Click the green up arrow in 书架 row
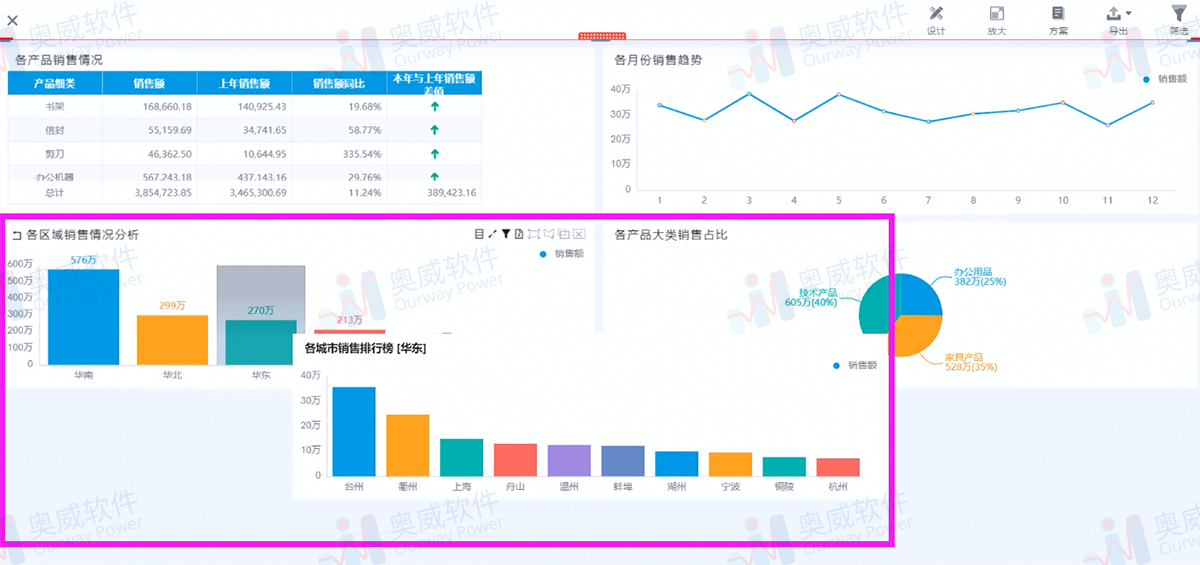 coord(434,106)
